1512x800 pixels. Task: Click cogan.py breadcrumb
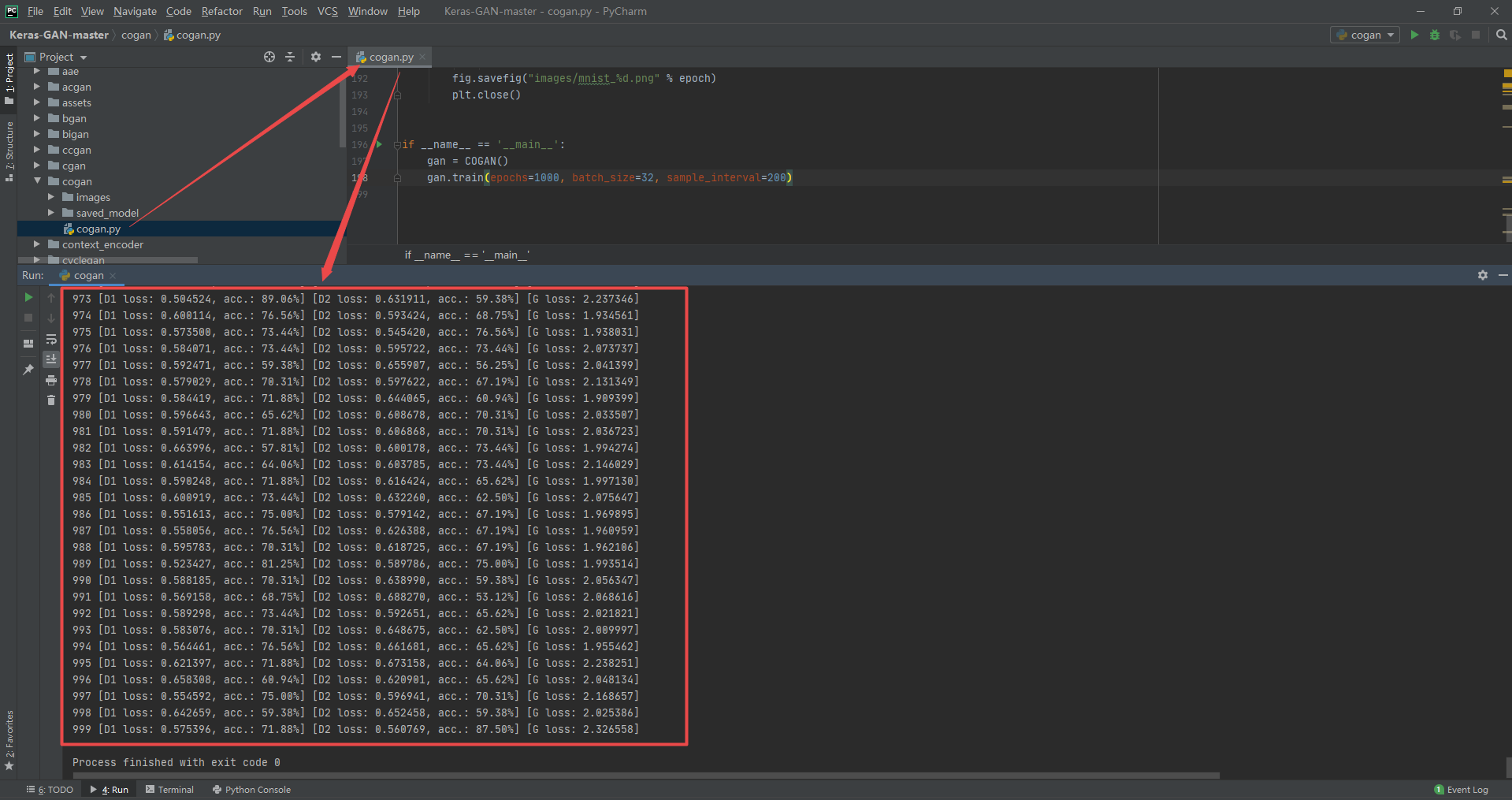(x=191, y=35)
